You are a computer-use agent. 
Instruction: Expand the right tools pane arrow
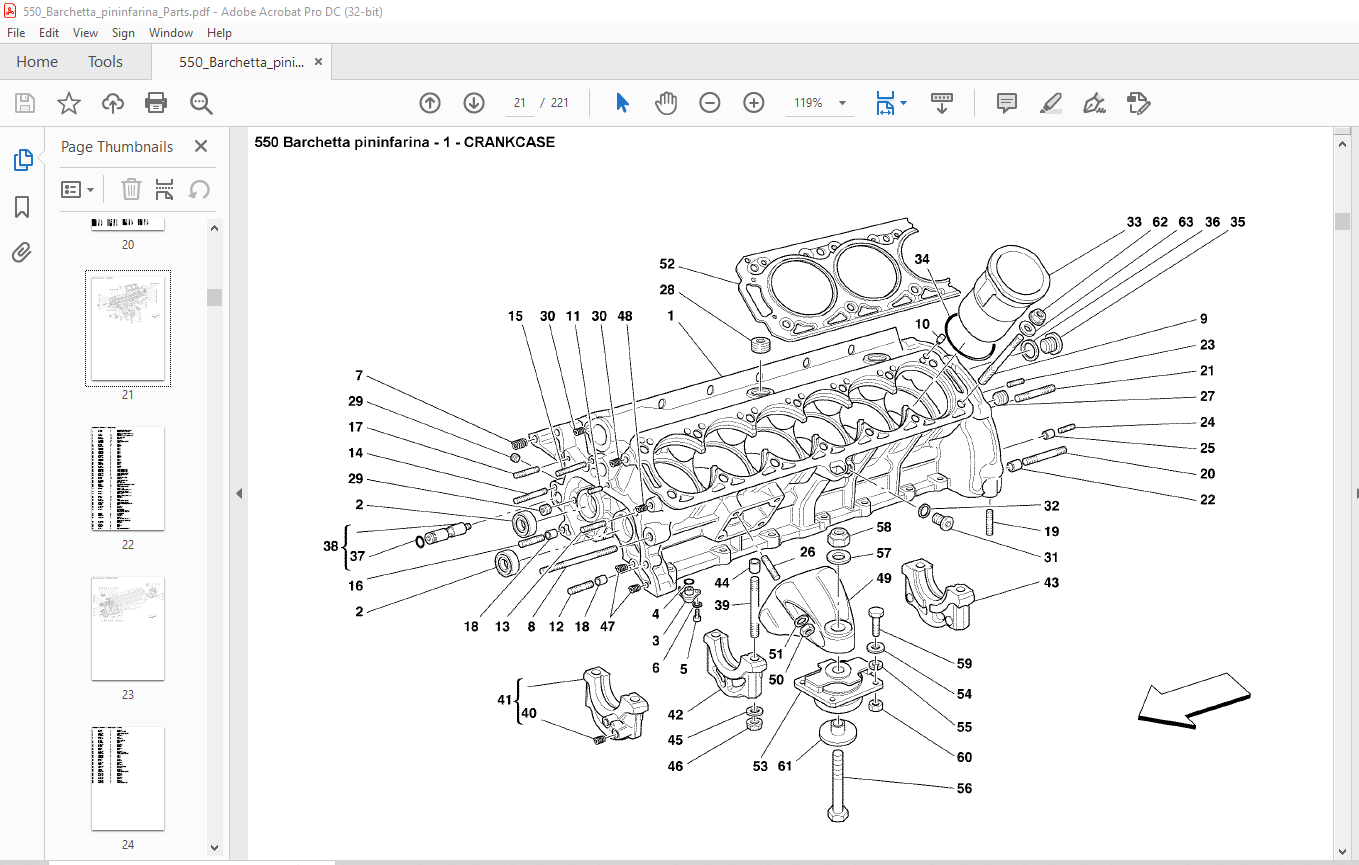tap(1356, 494)
